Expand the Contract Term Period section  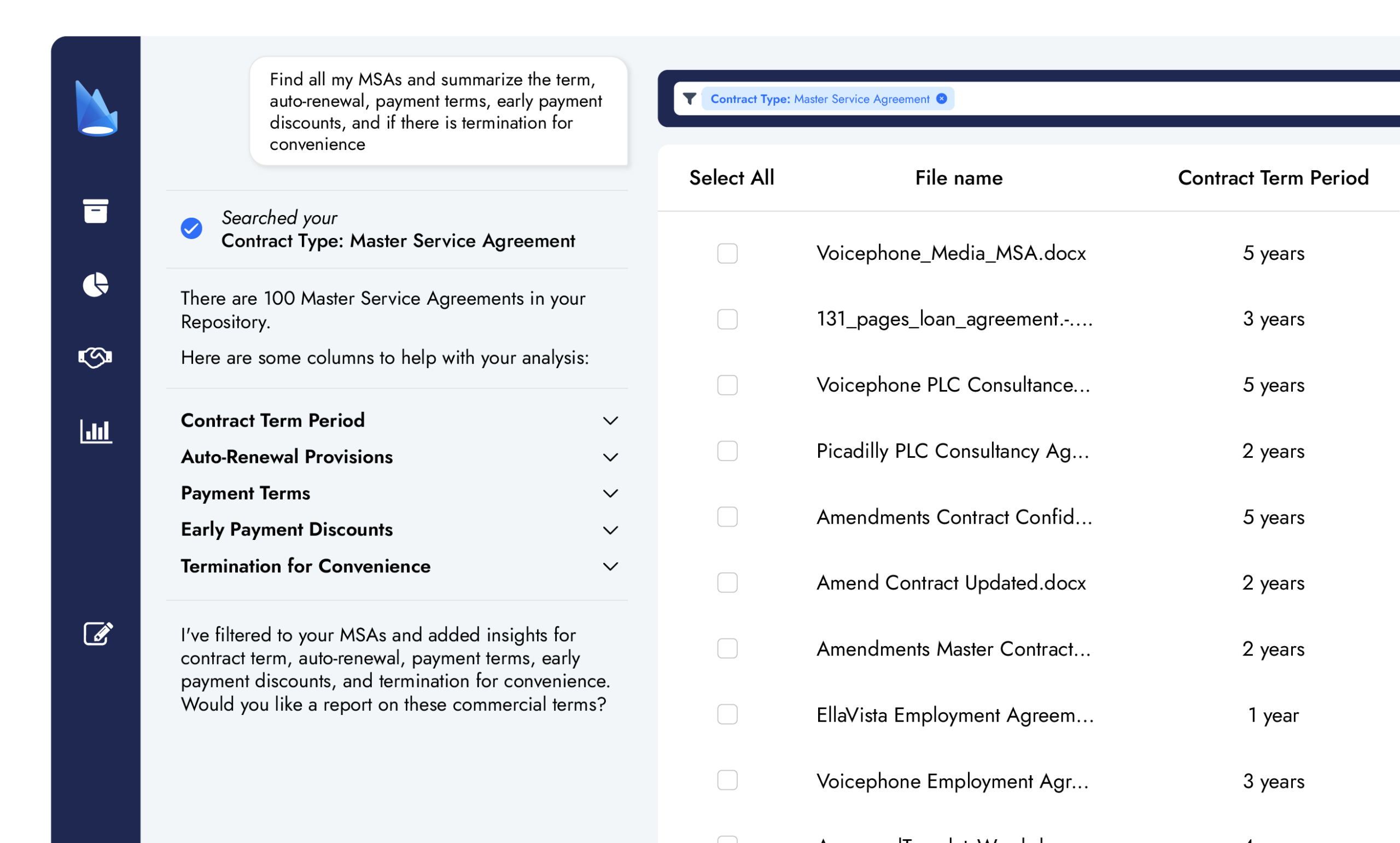point(610,421)
